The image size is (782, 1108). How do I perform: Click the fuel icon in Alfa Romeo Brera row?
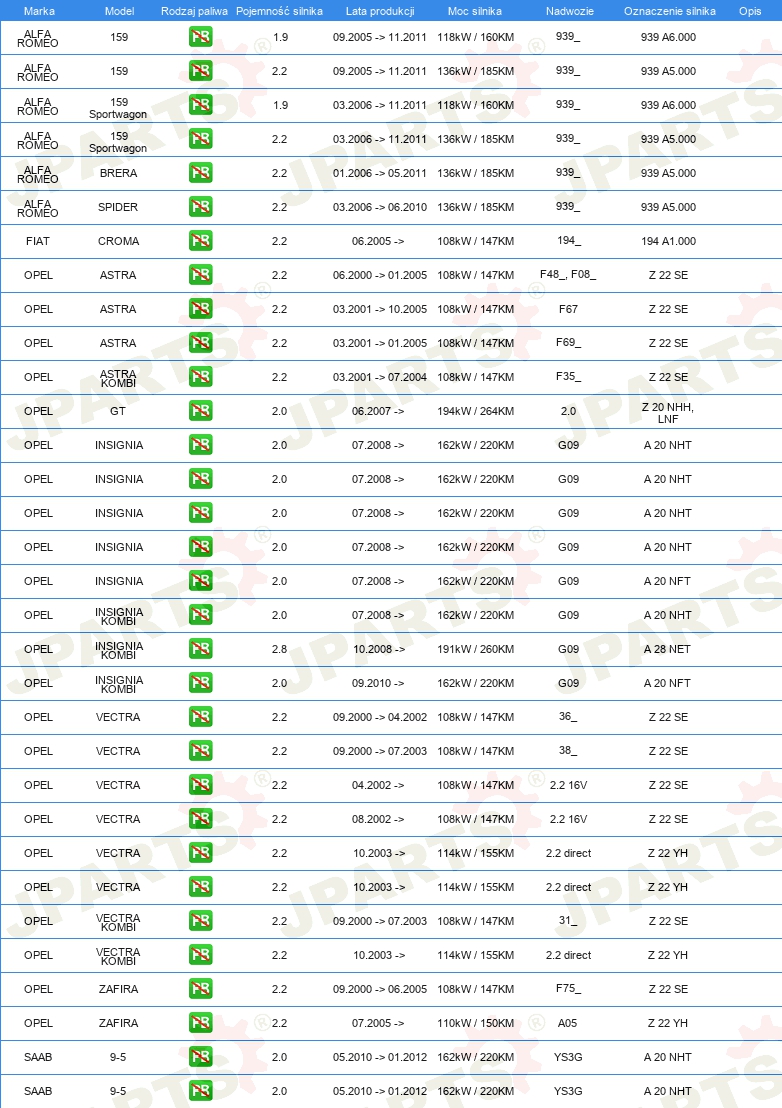tap(201, 173)
